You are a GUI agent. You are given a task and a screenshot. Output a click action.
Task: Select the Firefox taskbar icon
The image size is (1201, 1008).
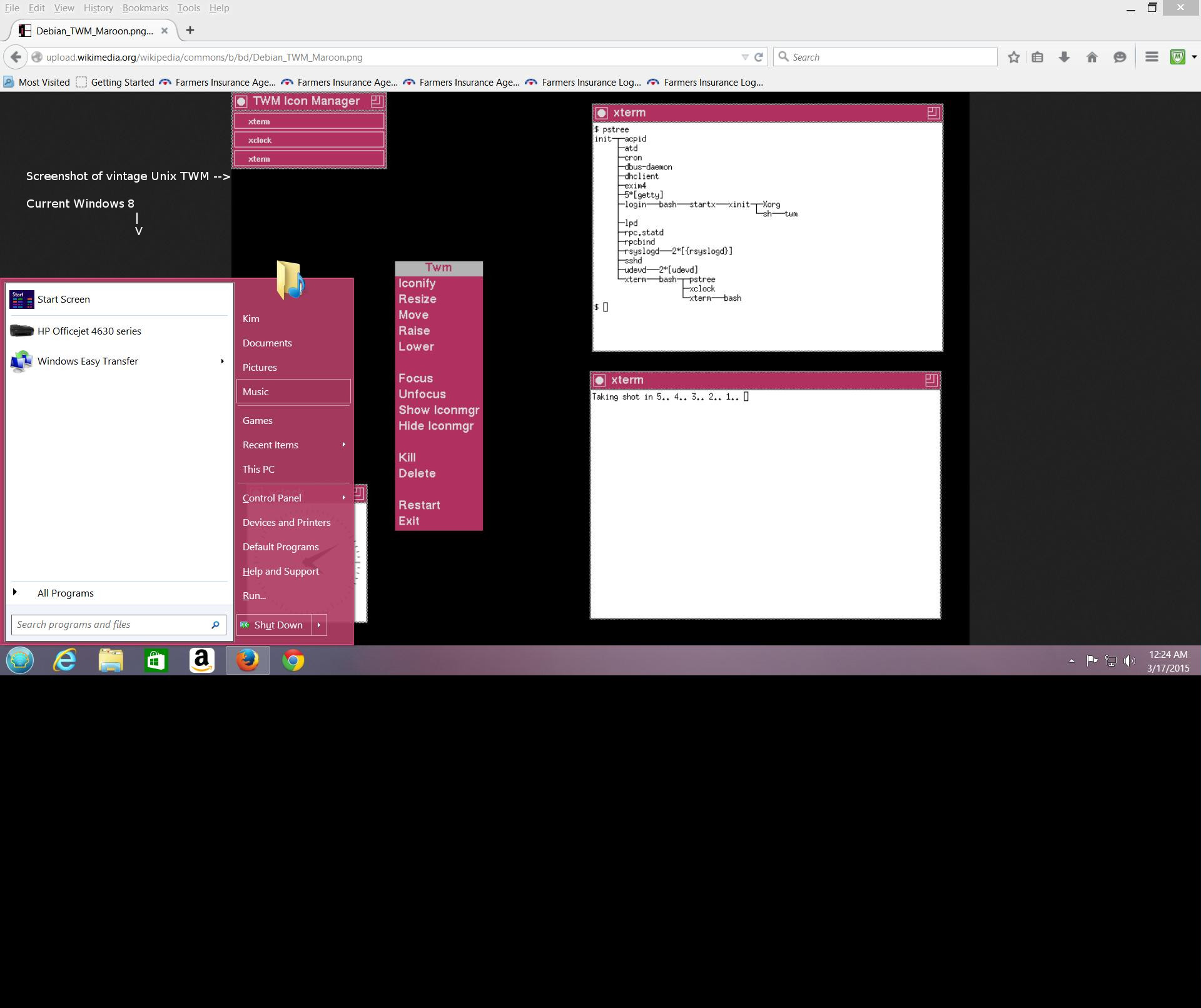[248, 660]
